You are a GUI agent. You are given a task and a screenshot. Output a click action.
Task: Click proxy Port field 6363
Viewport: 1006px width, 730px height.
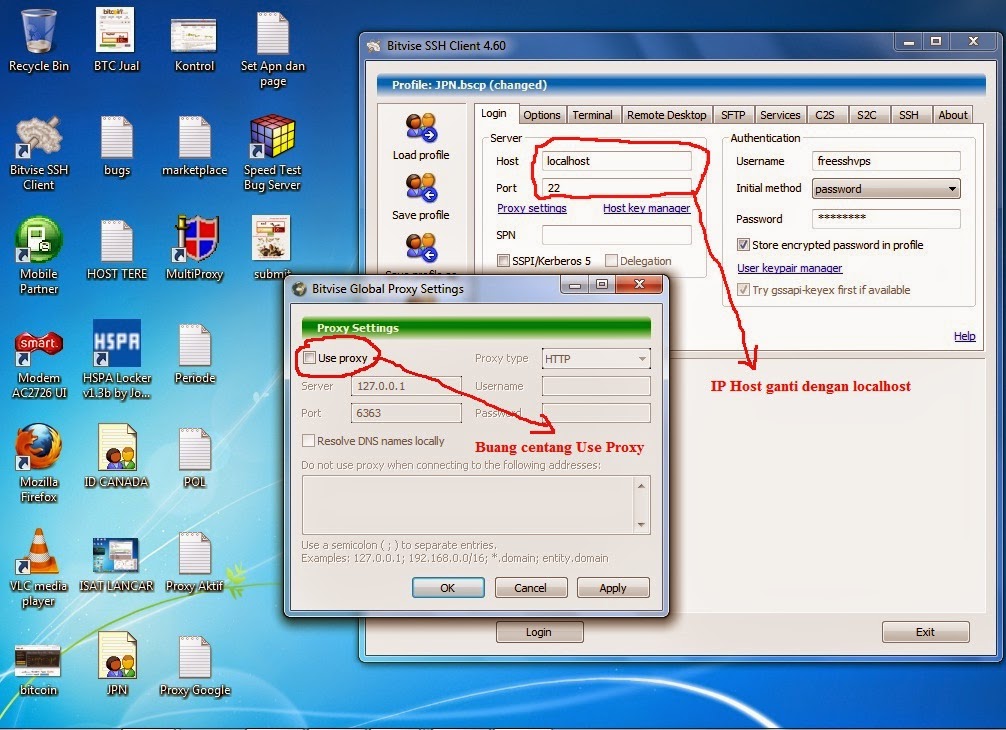[406, 412]
